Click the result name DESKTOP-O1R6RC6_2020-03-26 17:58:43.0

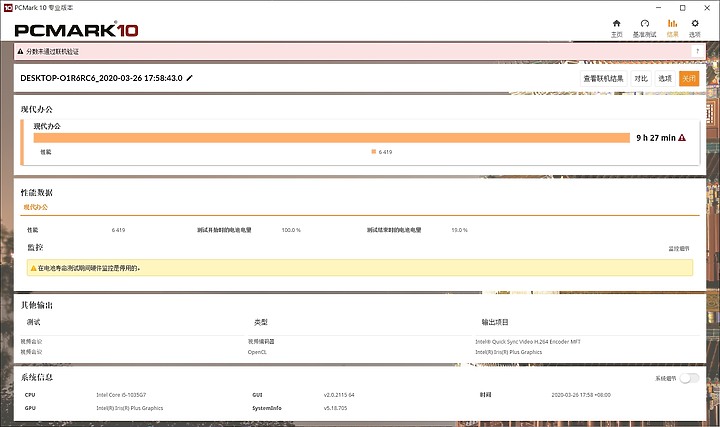click(101, 78)
